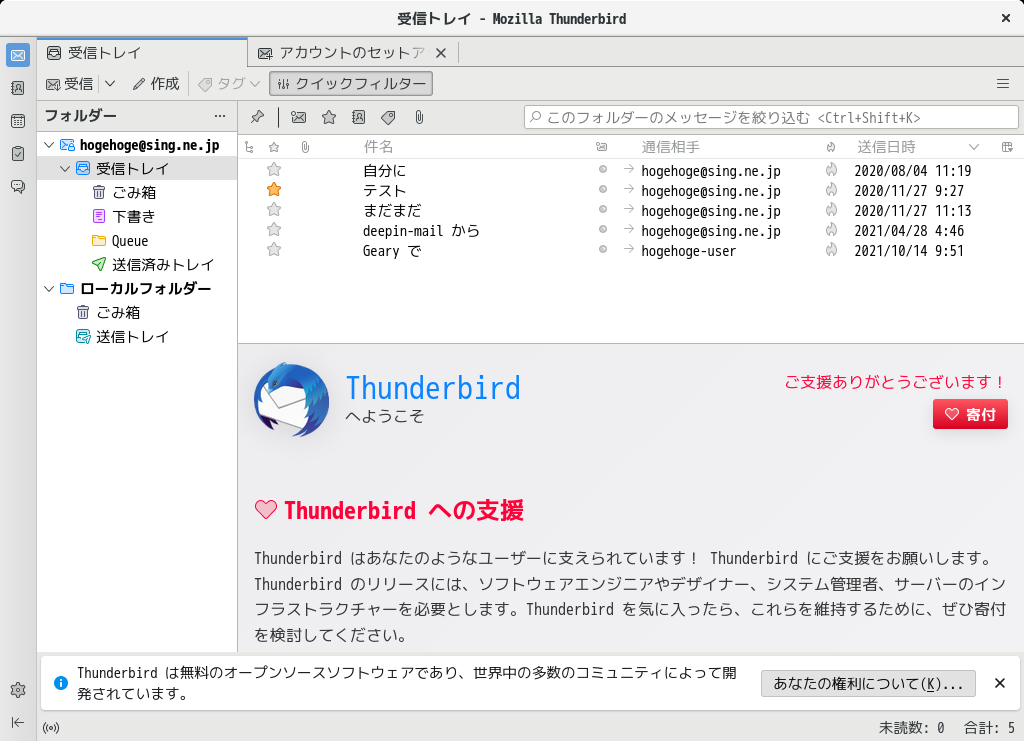
Task: Click the 送信日時 sort direction chevron
Action: [x=974, y=148]
